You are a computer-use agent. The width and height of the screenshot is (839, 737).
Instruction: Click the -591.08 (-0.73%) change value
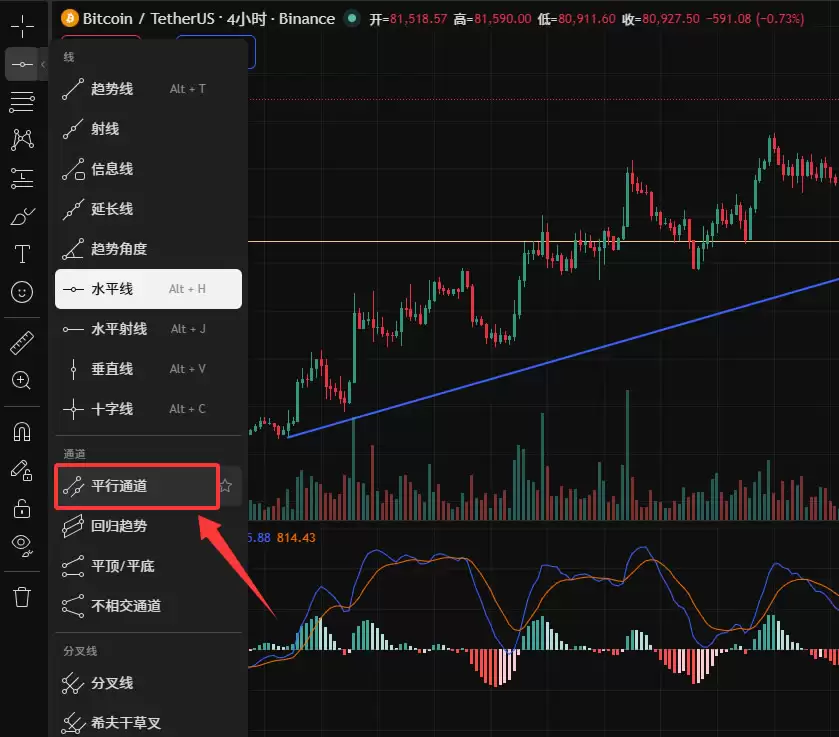tap(755, 19)
